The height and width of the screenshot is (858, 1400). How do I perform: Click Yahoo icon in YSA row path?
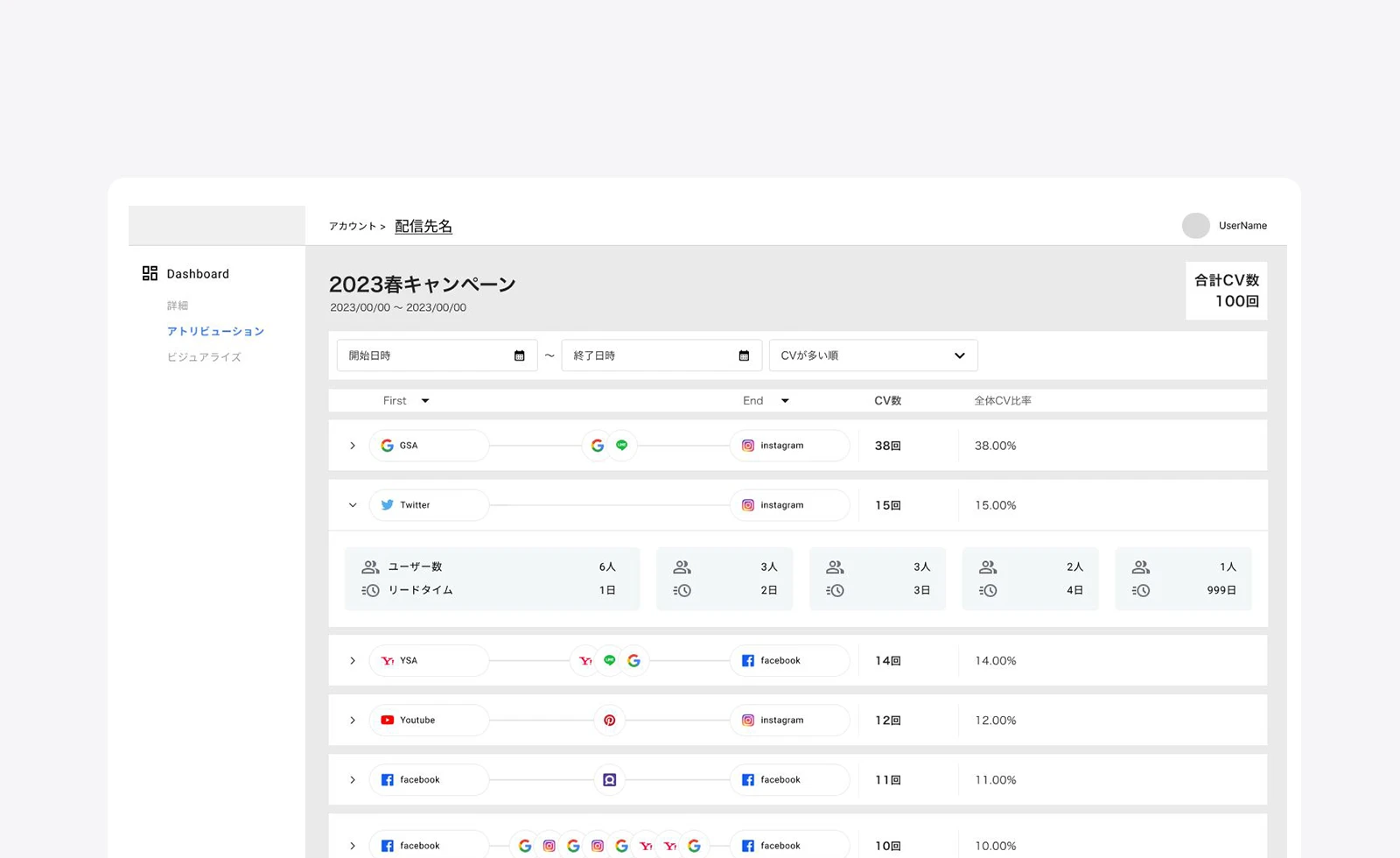pyautogui.click(x=585, y=661)
